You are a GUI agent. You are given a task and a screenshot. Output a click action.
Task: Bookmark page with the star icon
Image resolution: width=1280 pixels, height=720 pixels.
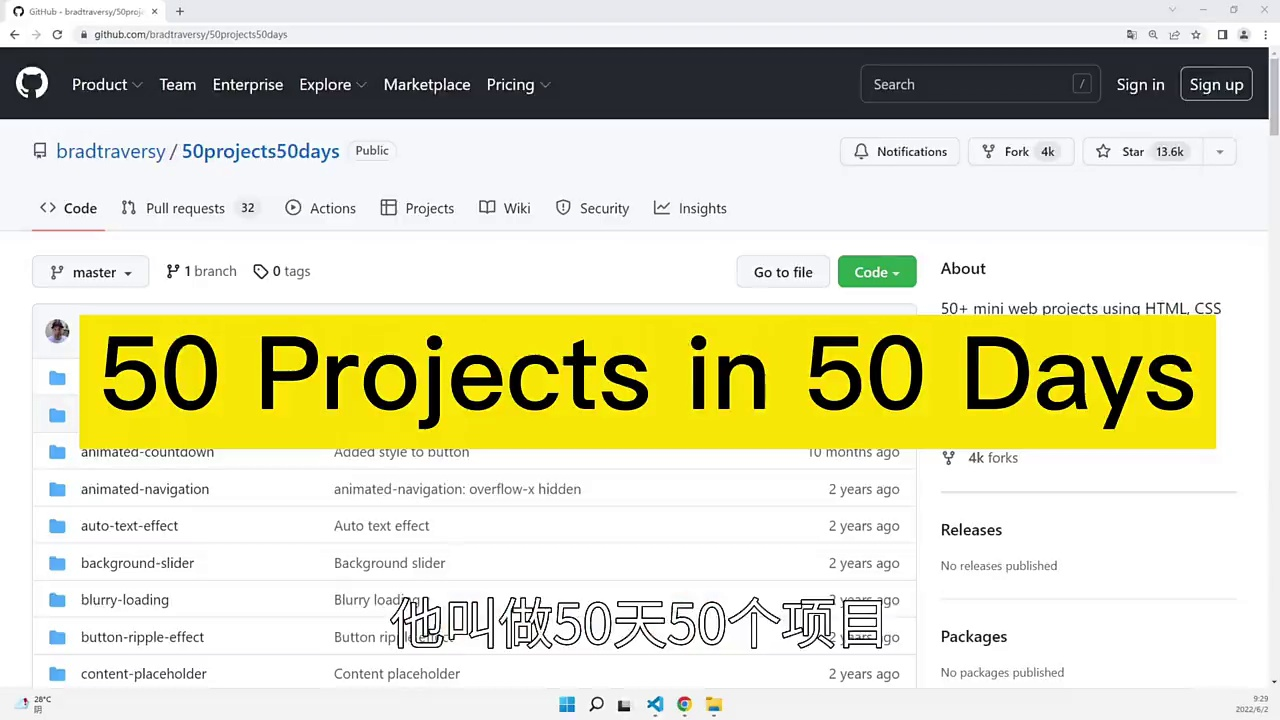pos(1195,34)
